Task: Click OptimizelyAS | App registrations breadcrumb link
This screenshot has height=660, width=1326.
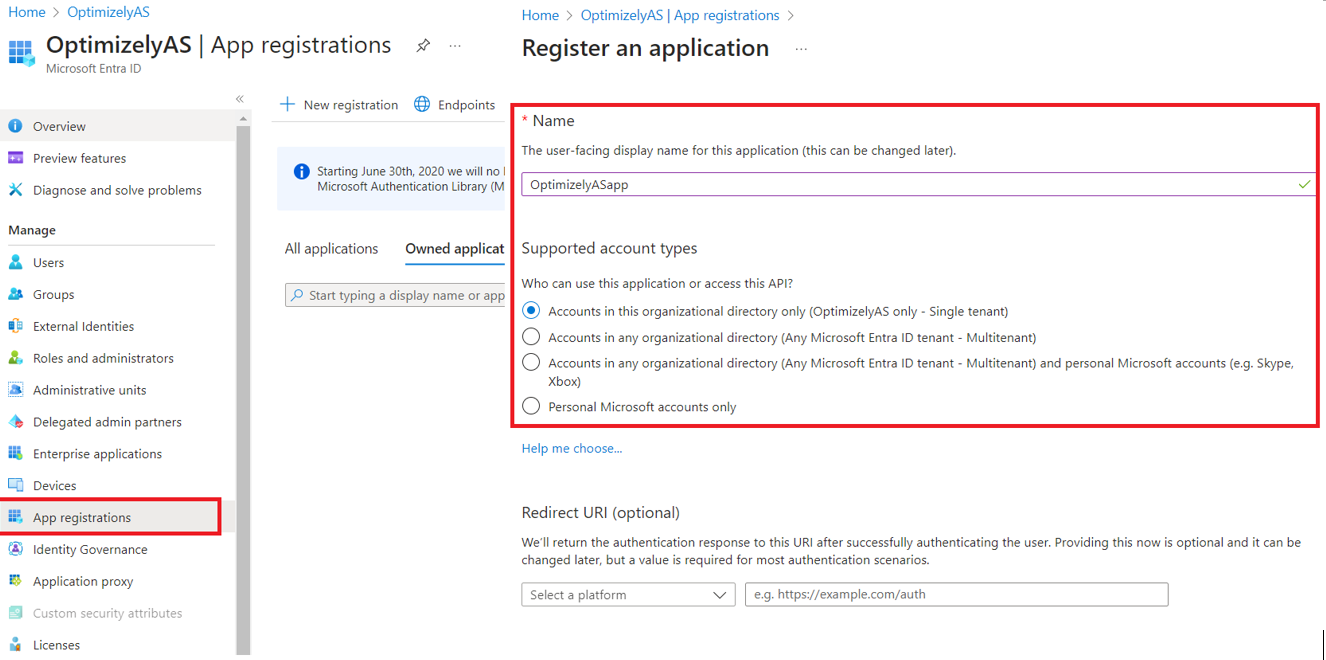Action: coord(680,15)
